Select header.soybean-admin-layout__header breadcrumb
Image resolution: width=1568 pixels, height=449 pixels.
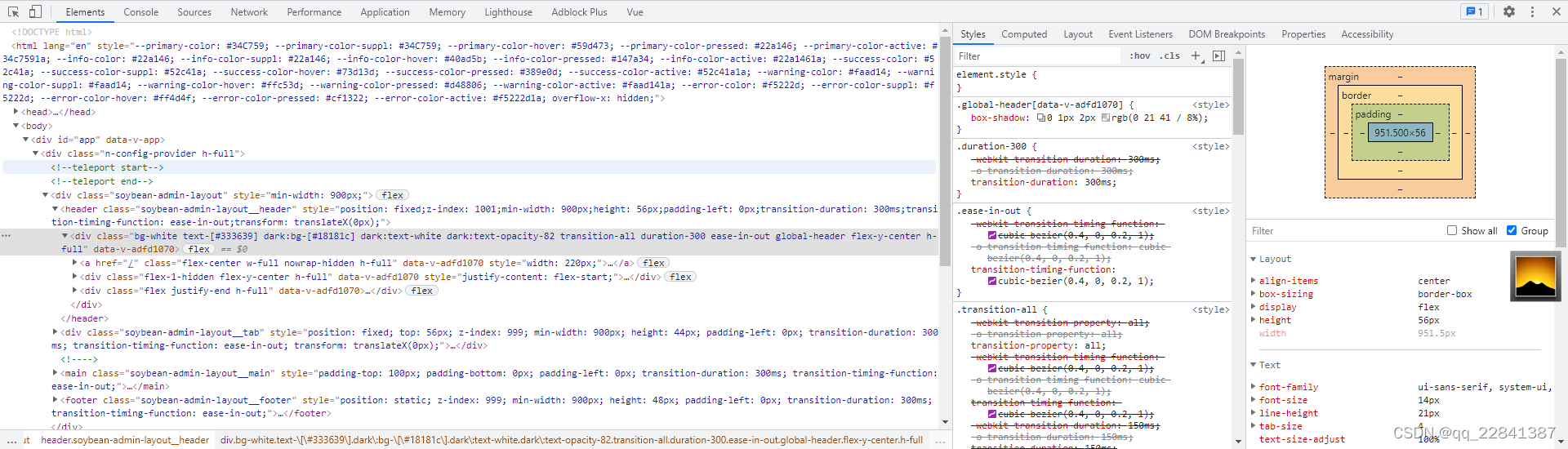pyautogui.click(x=125, y=440)
